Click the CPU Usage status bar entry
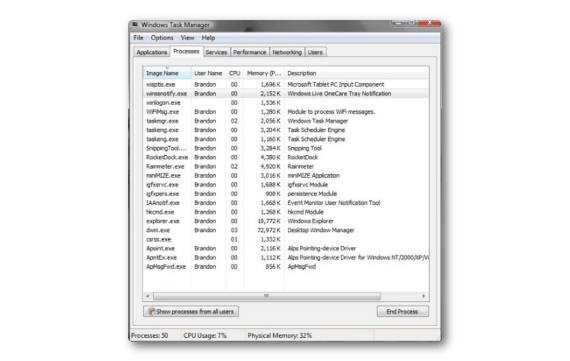570x361 pixels. coord(205,336)
